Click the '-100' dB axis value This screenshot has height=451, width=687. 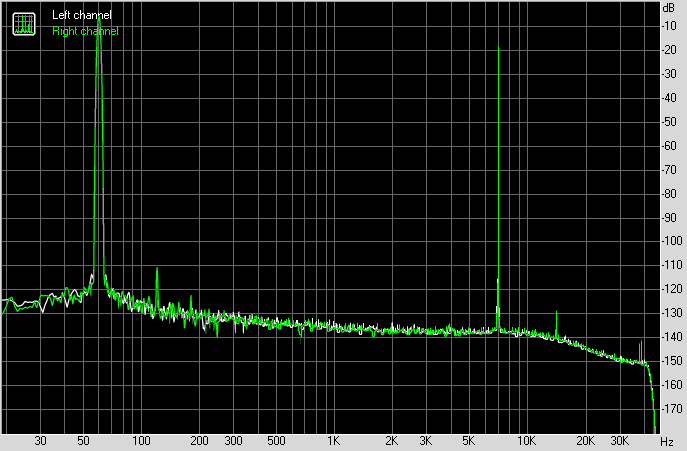672,241
